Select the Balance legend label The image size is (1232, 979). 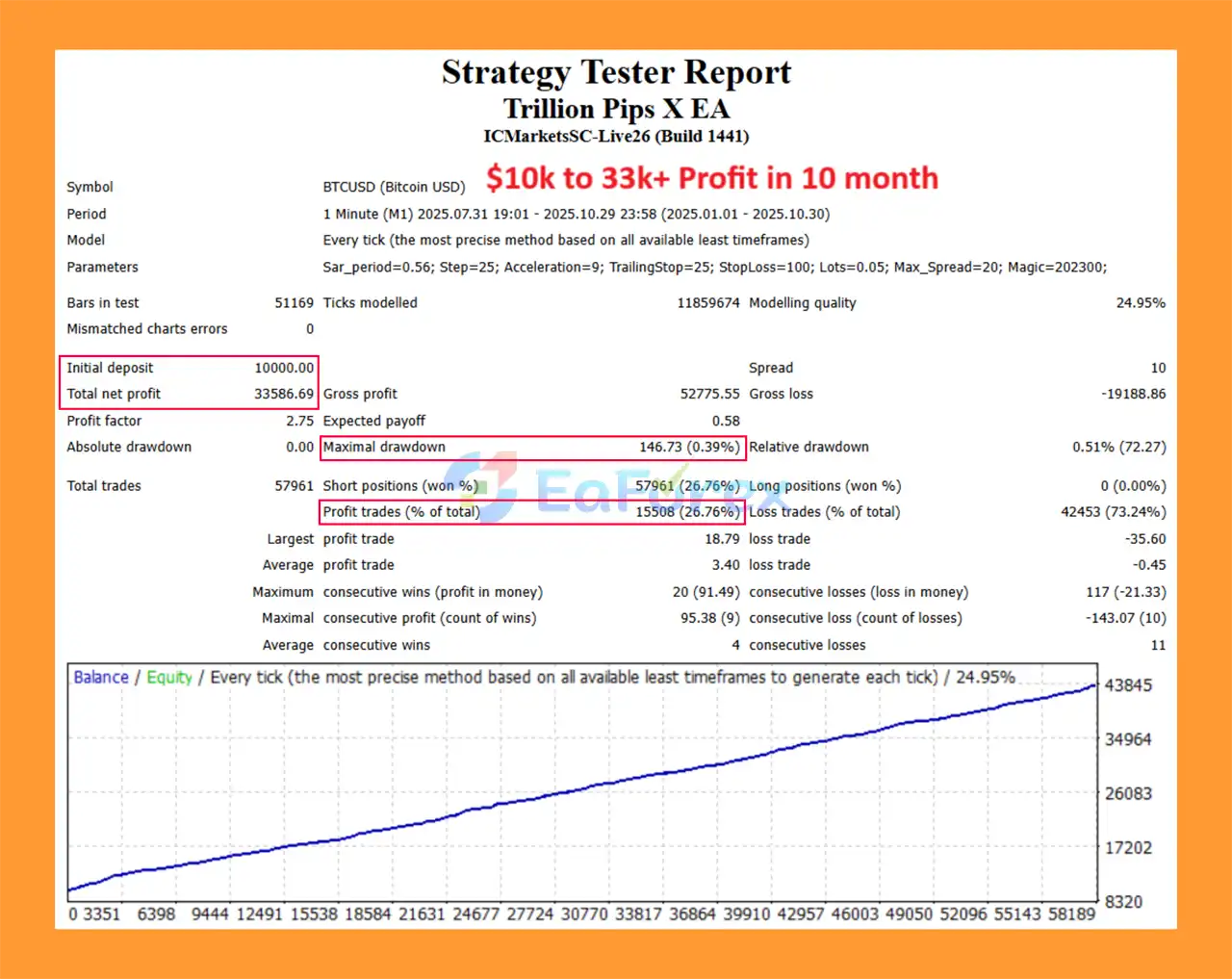(x=100, y=677)
